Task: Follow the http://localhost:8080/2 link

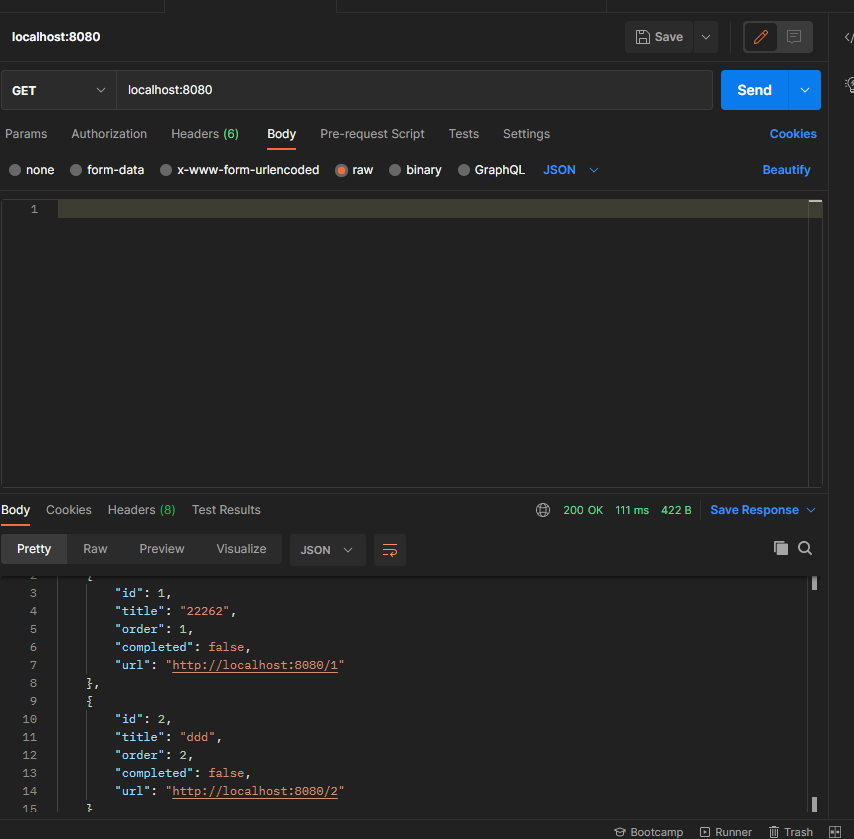Action: click(x=255, y=791)
